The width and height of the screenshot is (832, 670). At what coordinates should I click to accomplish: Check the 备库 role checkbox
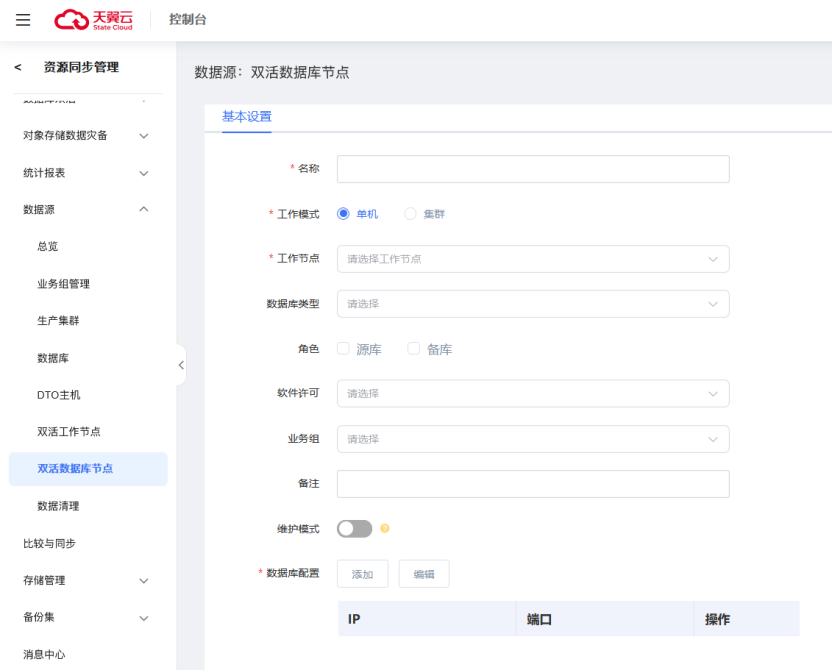(x=414, y=349)
